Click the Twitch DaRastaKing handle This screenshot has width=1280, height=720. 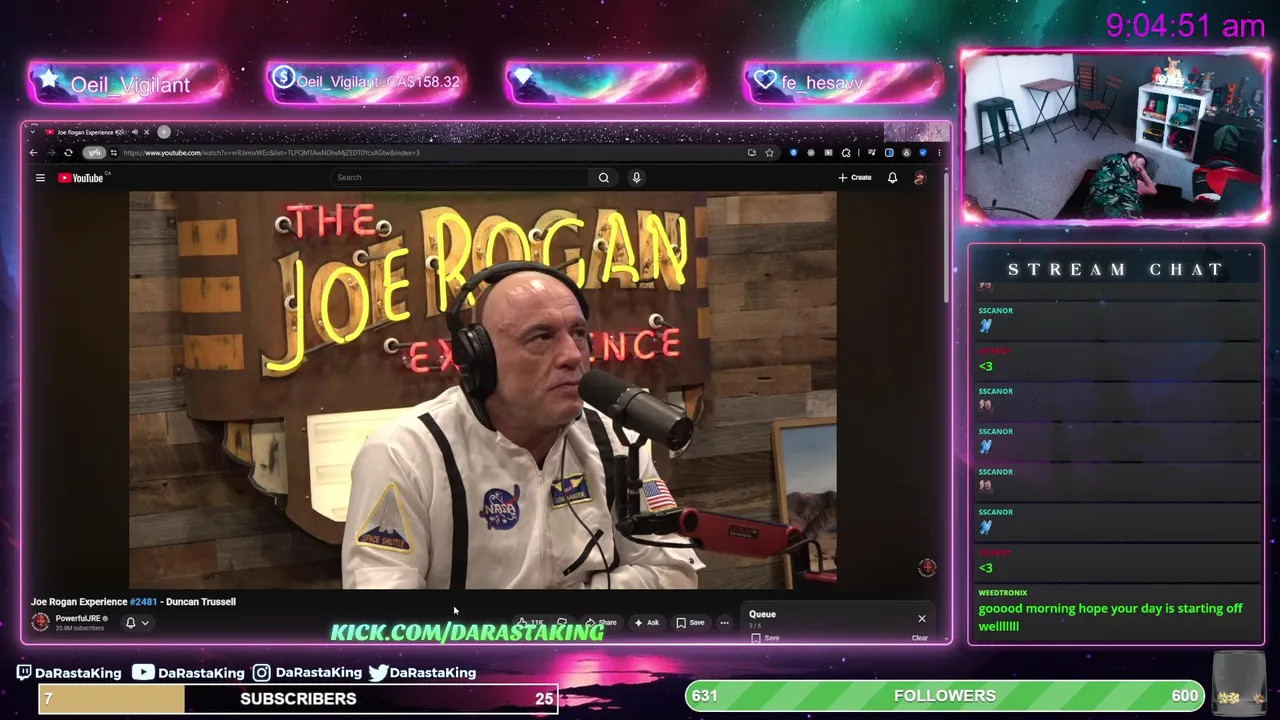(x=68, y=672)
